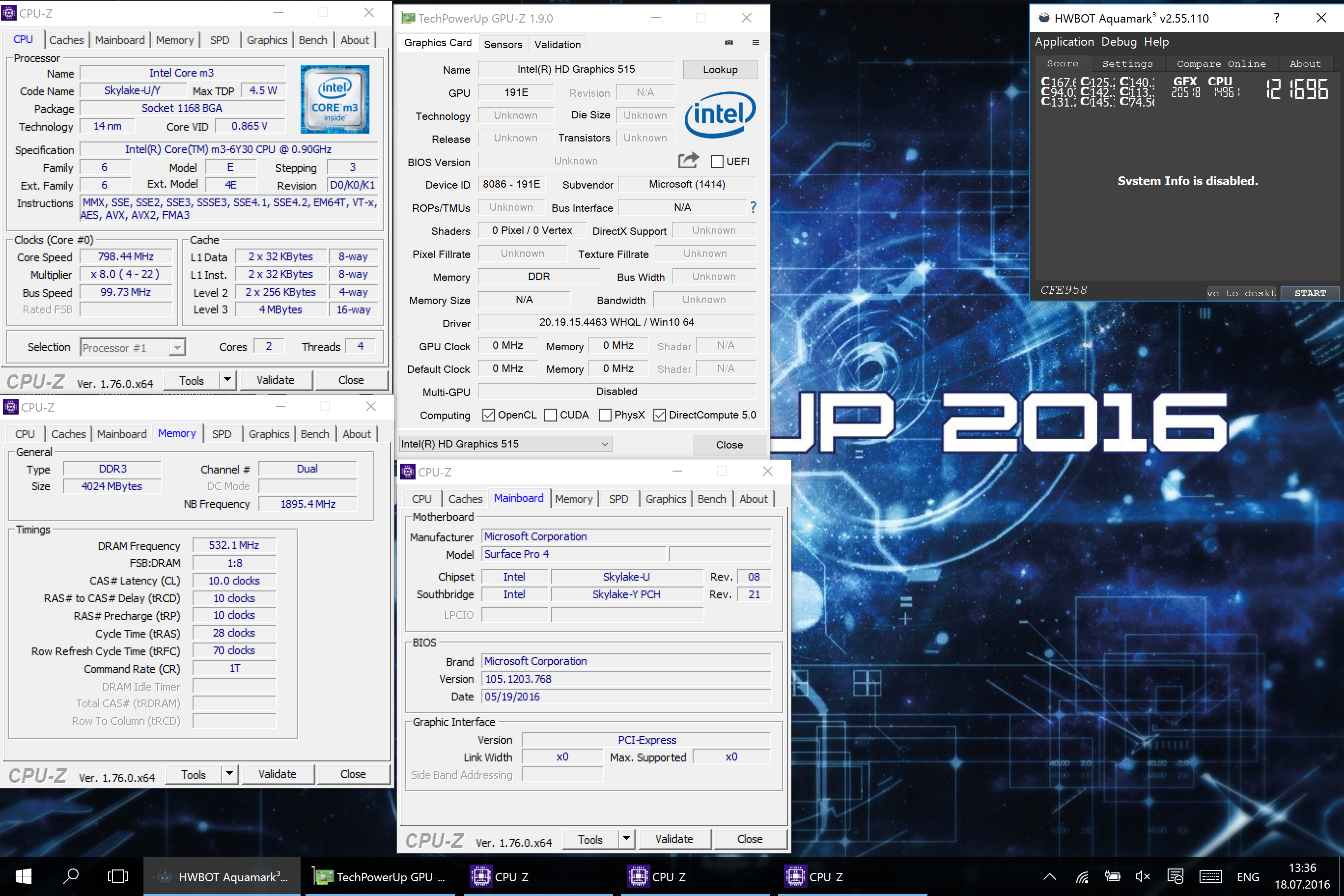This screenshot has height=896, width=1344.
Task: Open the GPU-Z hamburger menu icon
Action: pos(756,42)
